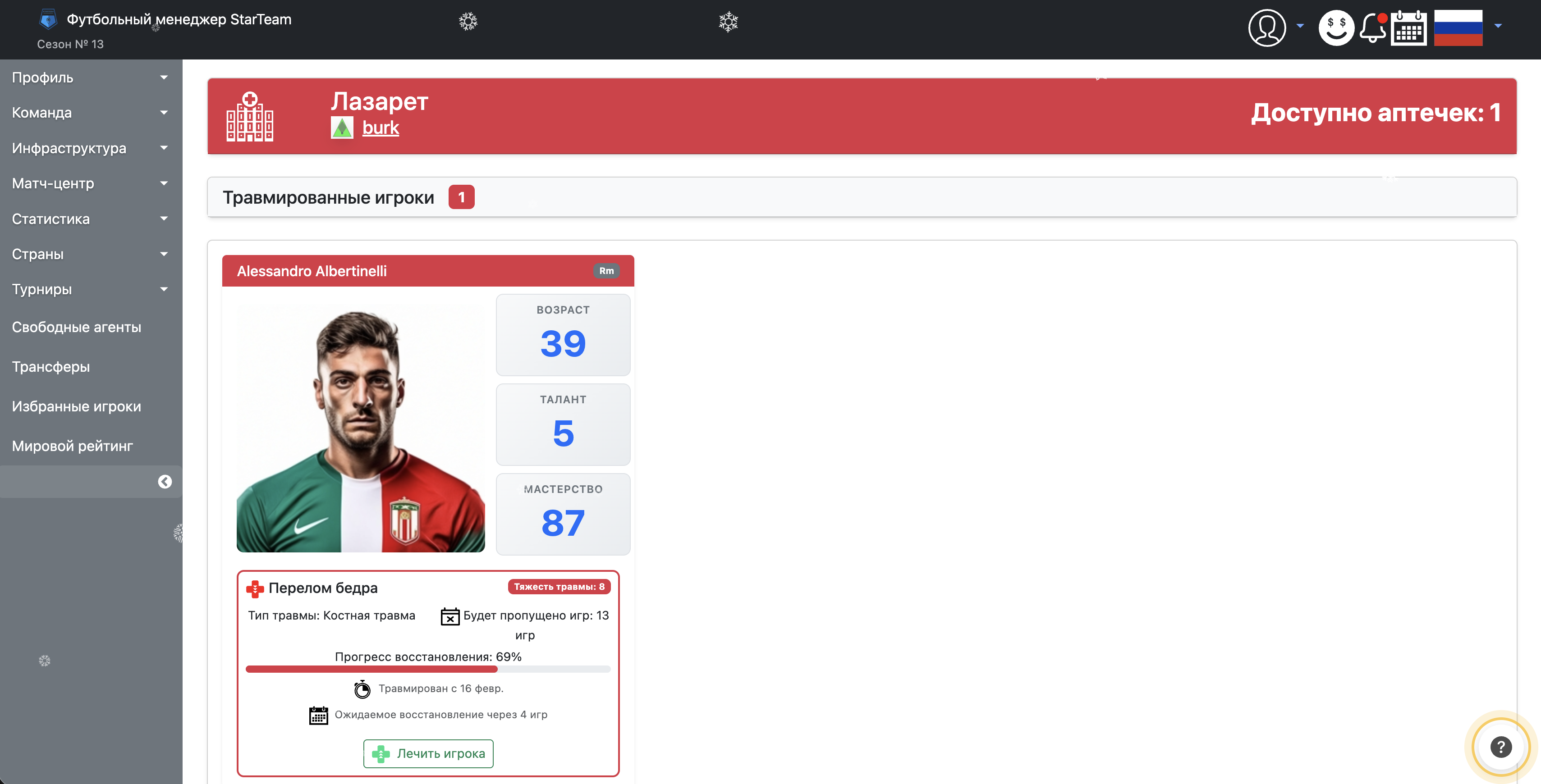Click the StarTeam shield logo
This screenshot has width=1541, height=784.
point(48,20)
